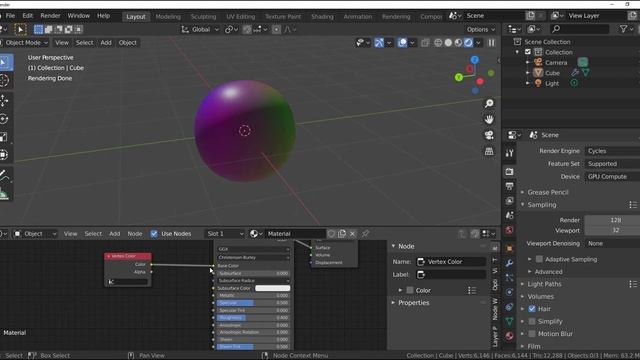The height and width of the screenshot is (360, 640).
Task: Open the Feature Set Supported dropdown
Action: coord(612,164)
